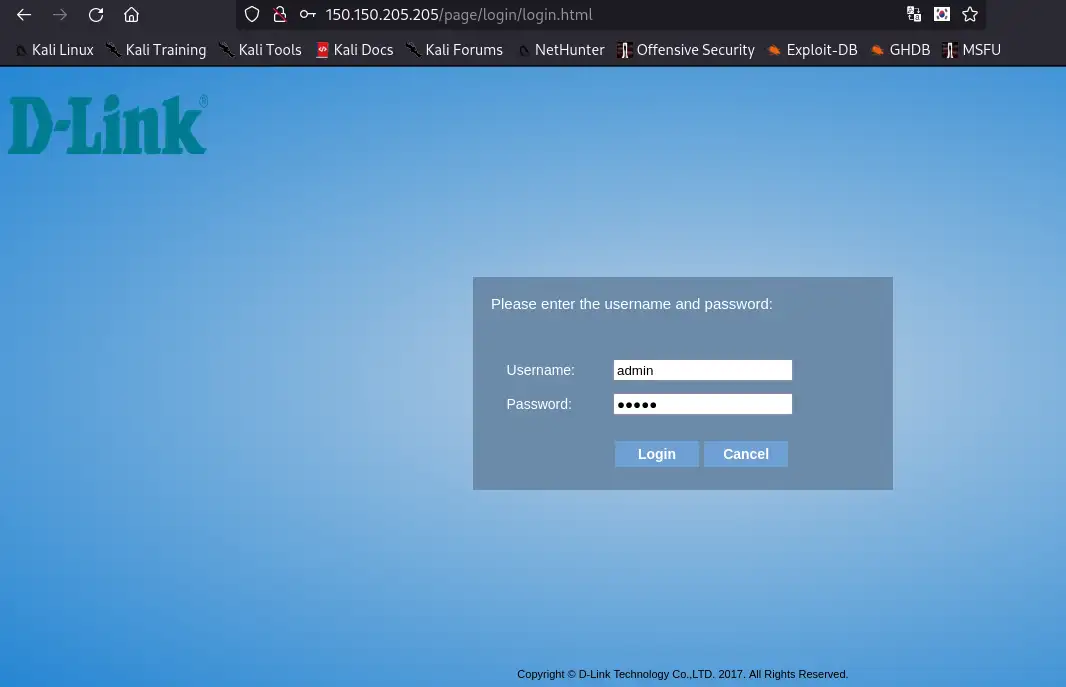Open the browser home page
Screen dimensions: 1066x687
pyautogui.click(x=131, y=14)
